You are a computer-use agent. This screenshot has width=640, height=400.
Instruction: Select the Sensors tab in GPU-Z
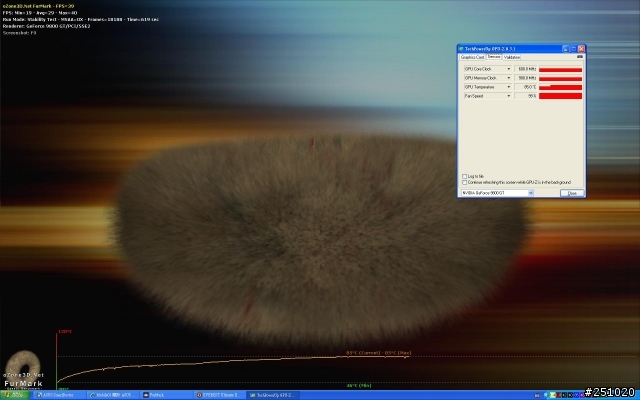coord(494,57)
